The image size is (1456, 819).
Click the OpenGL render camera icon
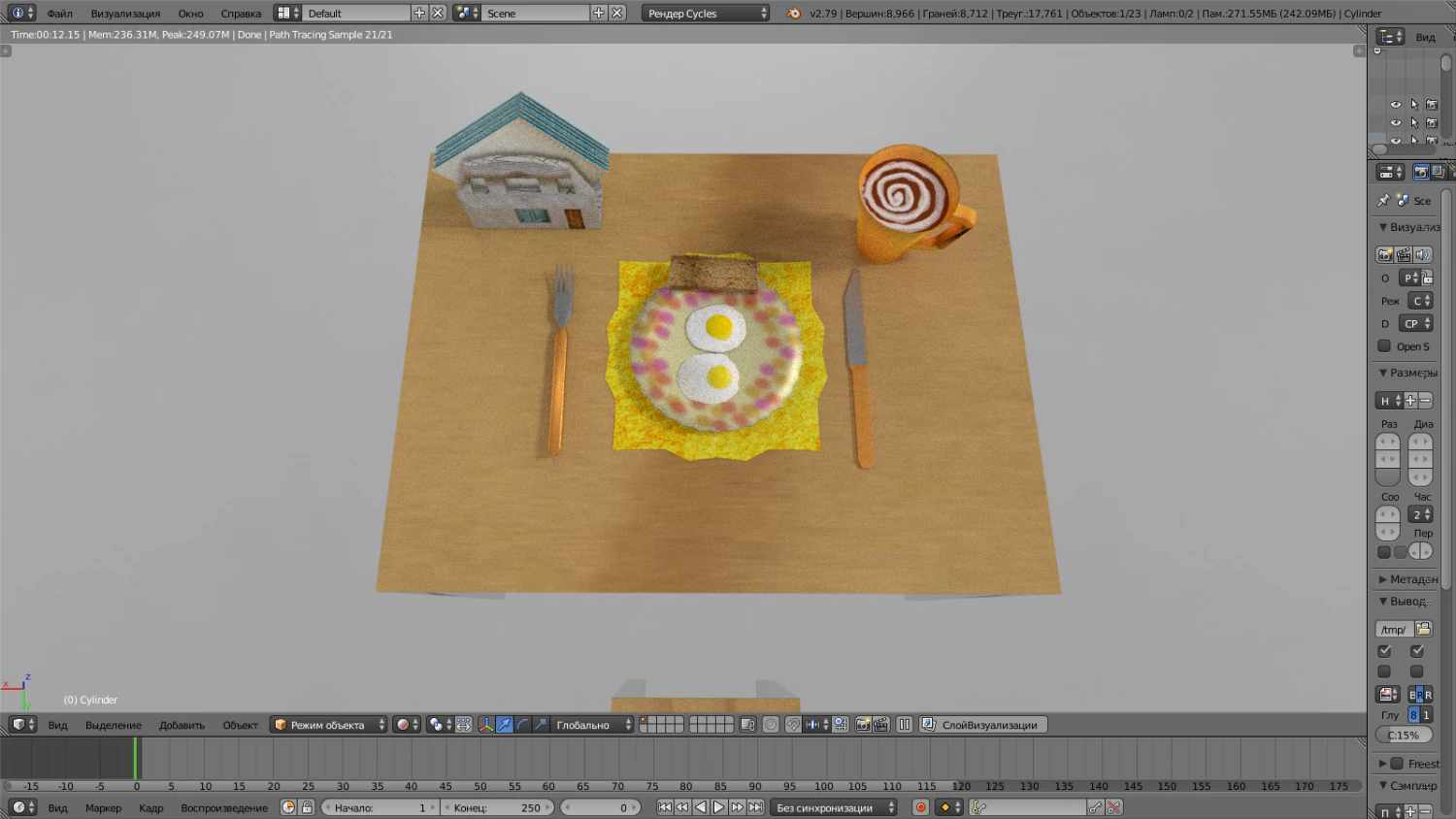[864, 725]
